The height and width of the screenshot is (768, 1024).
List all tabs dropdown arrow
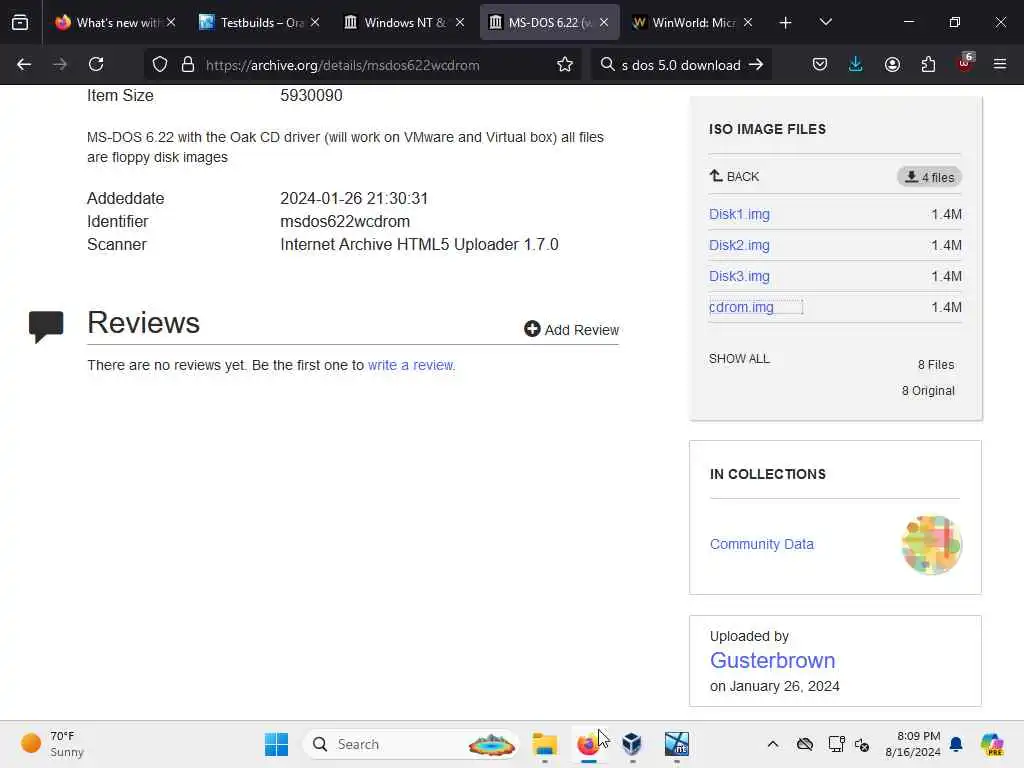point(825,23)
